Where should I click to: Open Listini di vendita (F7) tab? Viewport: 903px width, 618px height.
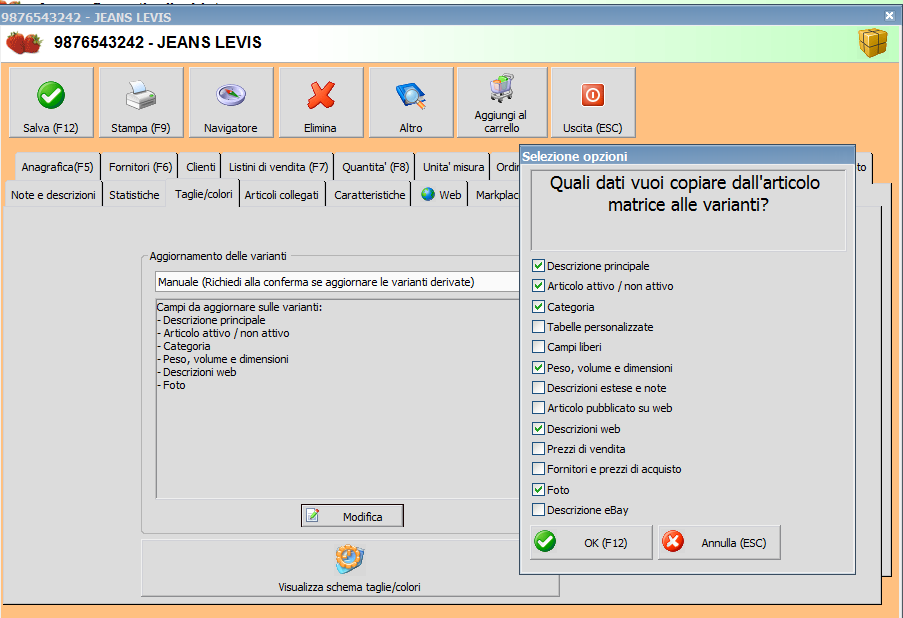[278, 167]
